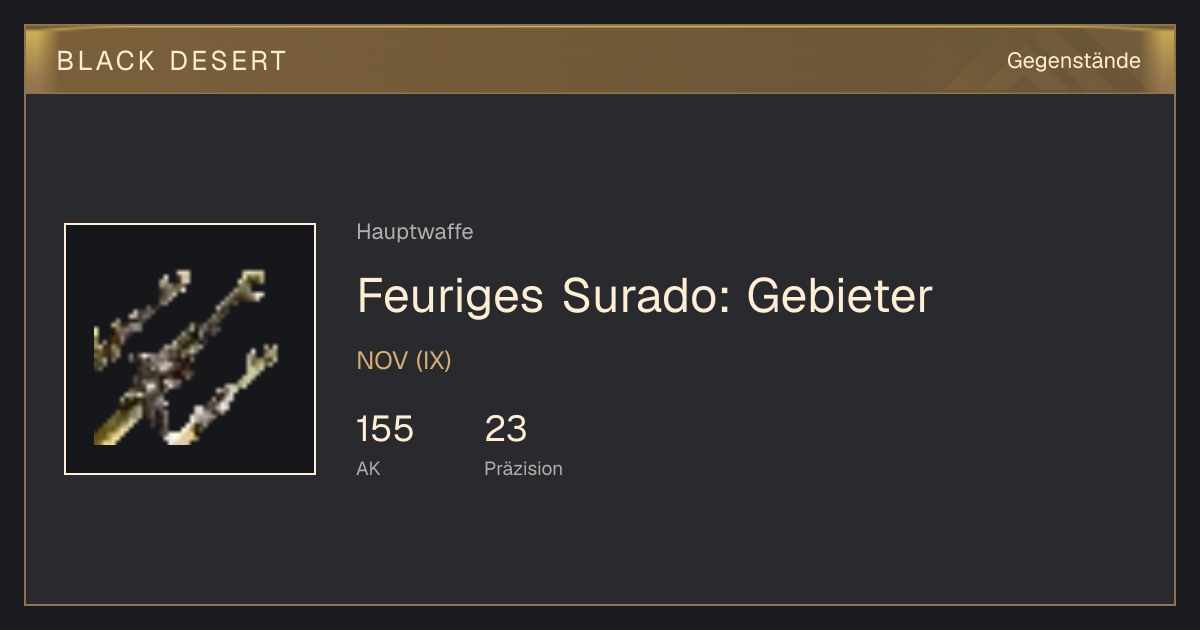Click the gold header banner center
This screenshot has width=1200, height=630.
point(600,60)
